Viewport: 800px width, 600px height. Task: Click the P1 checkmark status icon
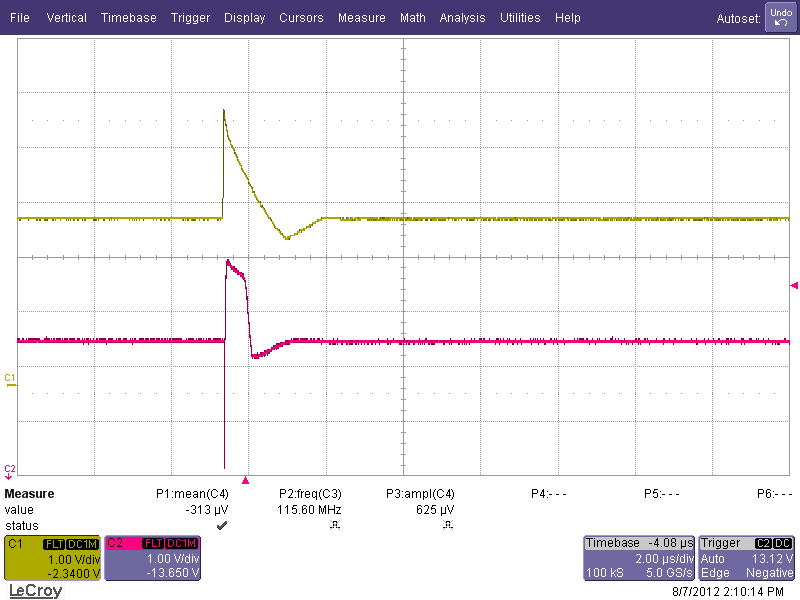coord(222,525)
